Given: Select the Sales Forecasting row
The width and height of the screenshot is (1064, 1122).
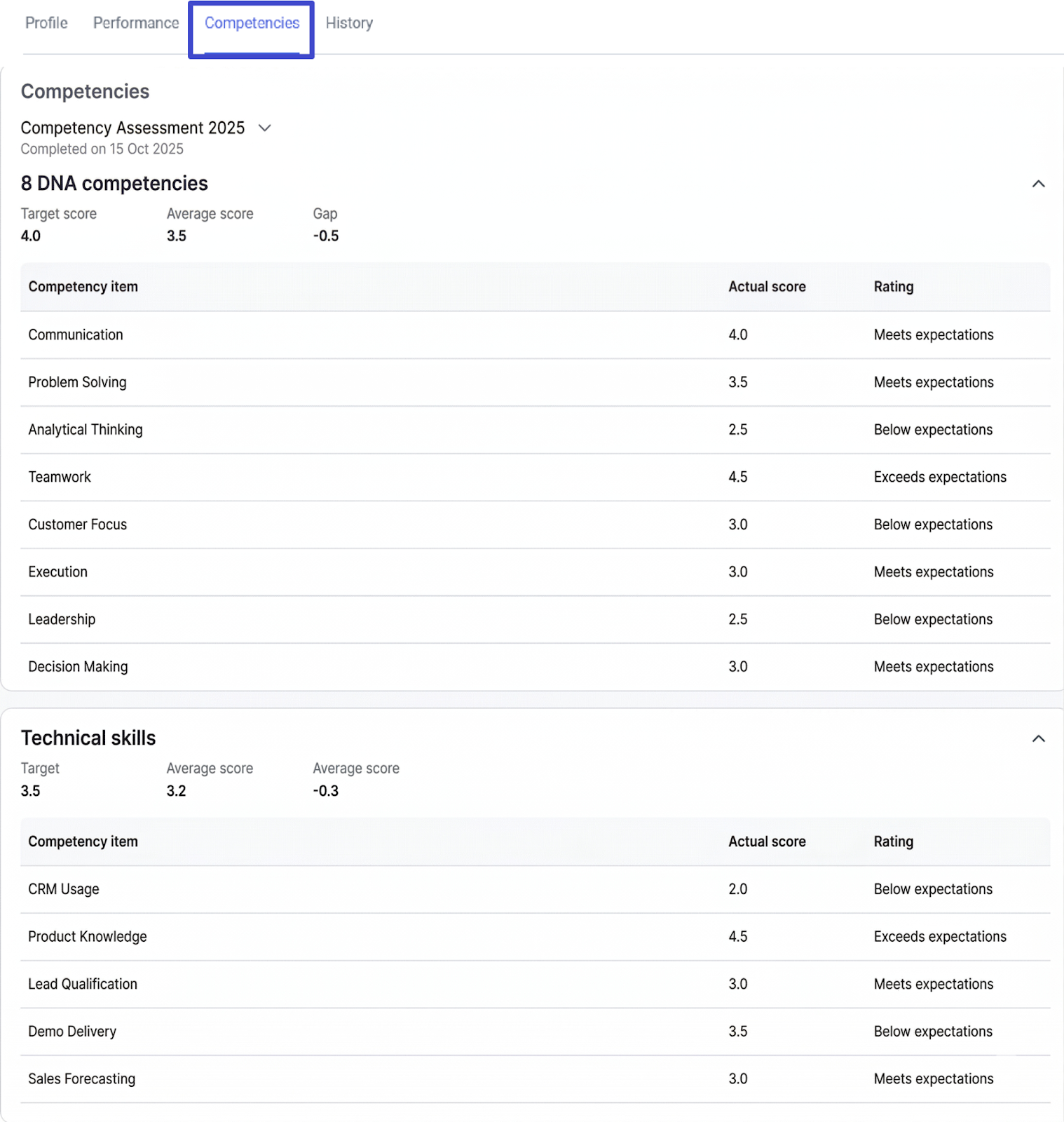Looking at the screenshot, I should 81,1079.
